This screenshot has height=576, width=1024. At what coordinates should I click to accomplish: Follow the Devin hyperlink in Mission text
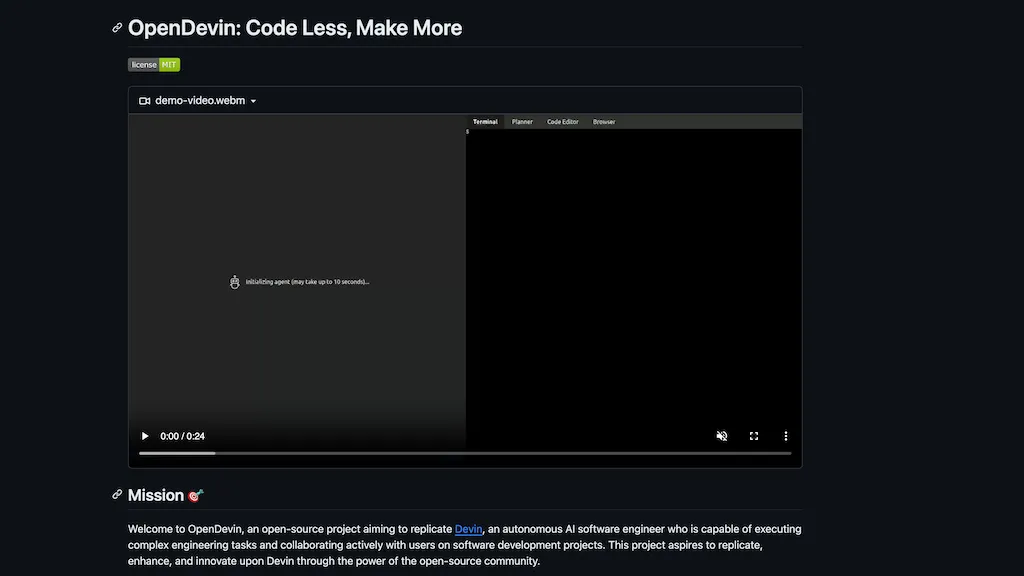click(468, 529)
